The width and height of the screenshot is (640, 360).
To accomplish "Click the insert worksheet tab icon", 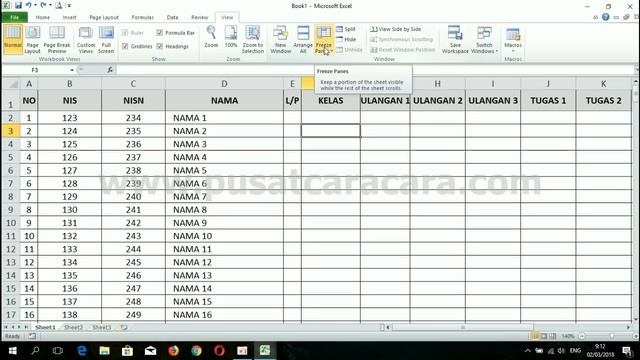I will coord(124,327).
